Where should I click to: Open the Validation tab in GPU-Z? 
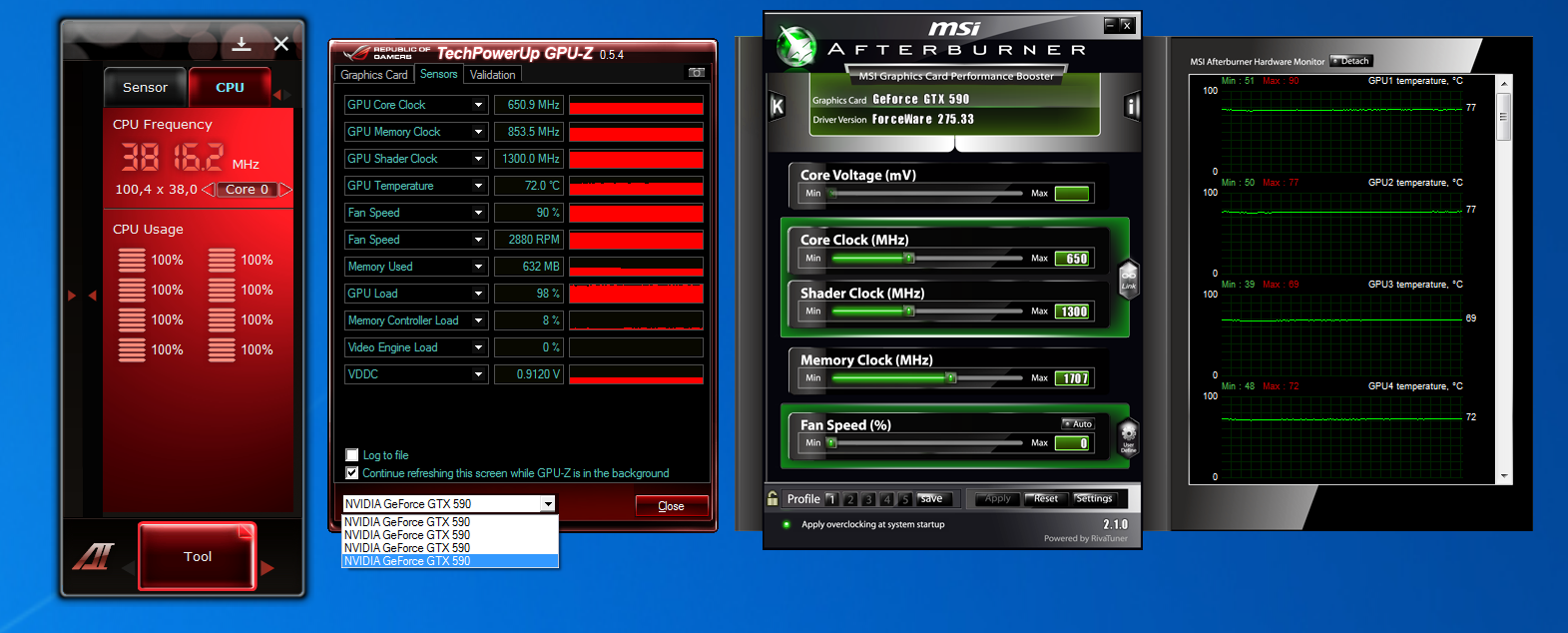(x=493, y=75)
